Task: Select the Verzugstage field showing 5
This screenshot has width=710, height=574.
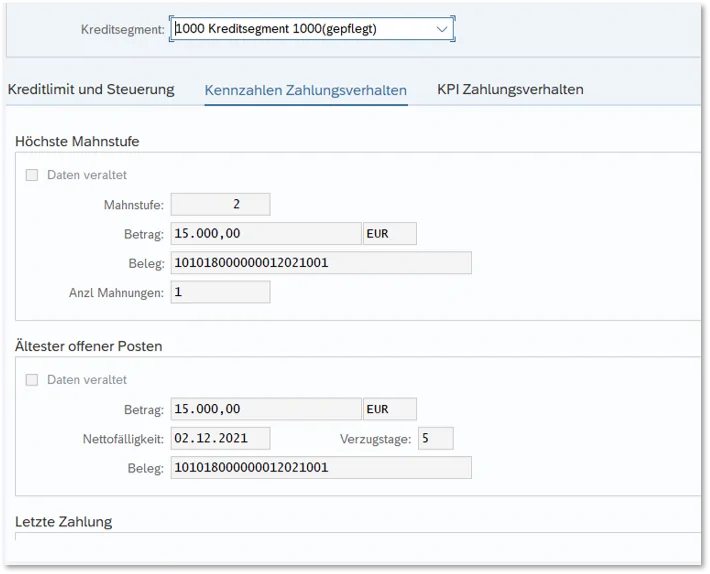Action: pyautogui.click(x=435, y=438)
